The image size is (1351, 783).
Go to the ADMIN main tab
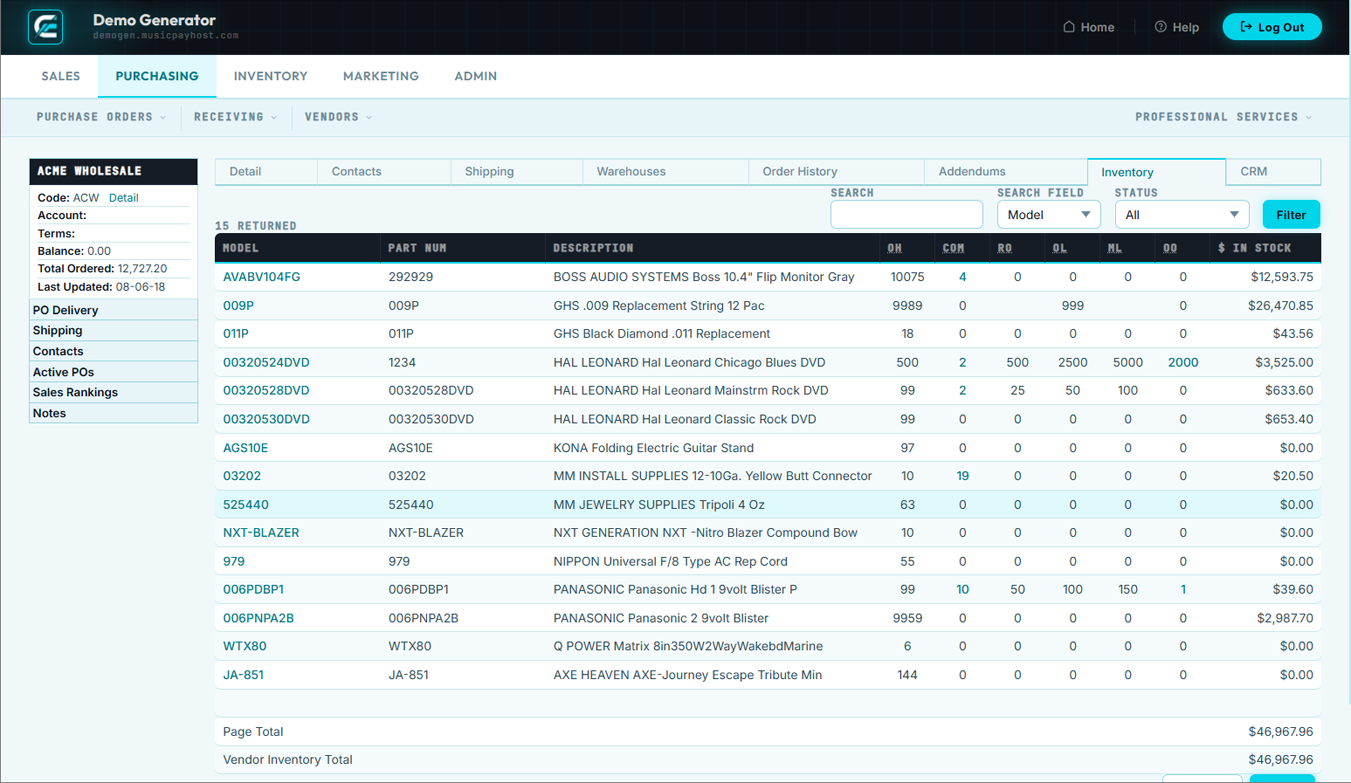click(x=476, y=76)
